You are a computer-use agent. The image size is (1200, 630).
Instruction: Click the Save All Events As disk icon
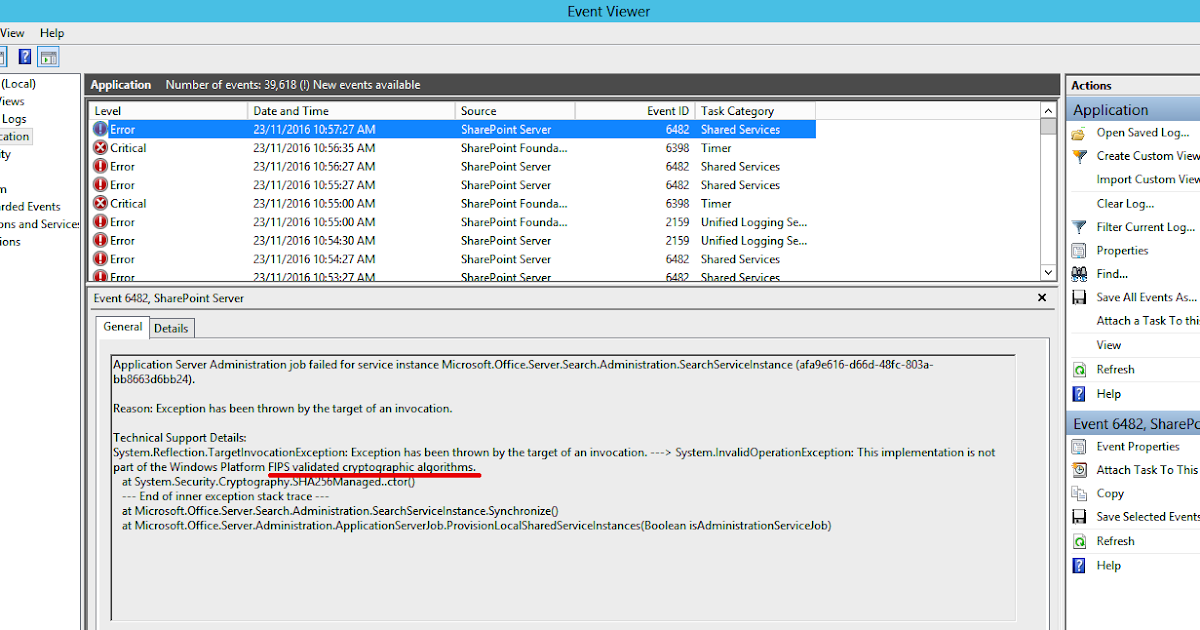coord(1079,296)
